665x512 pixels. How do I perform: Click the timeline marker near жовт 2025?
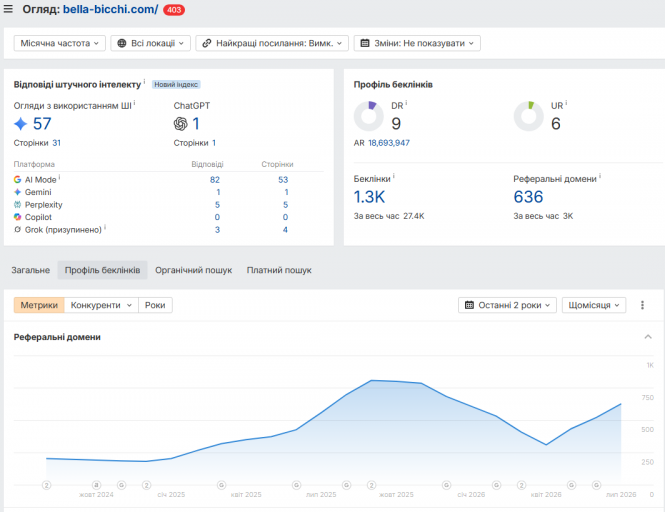(x=372, y=485)
